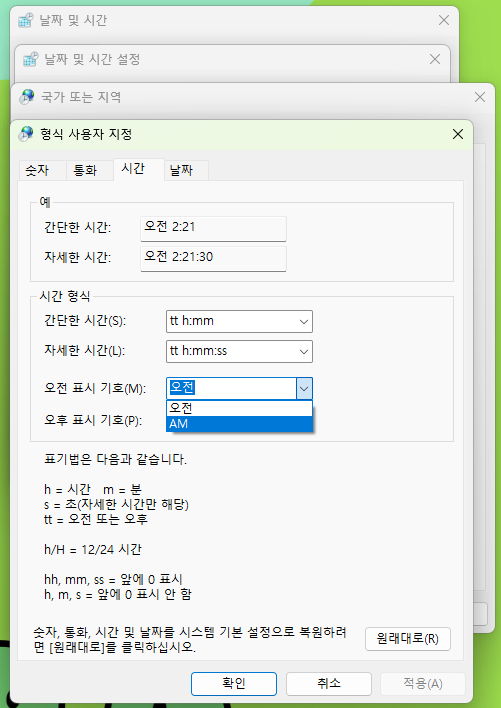Close the 날짜 및 시간 설정 window

coord(435,59)
